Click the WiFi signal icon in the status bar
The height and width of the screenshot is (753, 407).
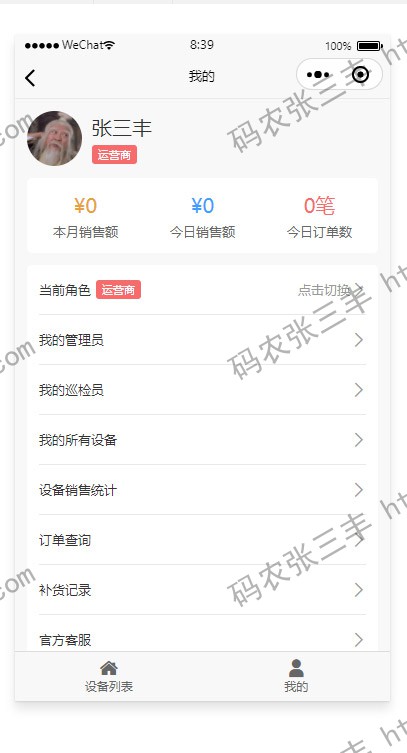point(109,46)
